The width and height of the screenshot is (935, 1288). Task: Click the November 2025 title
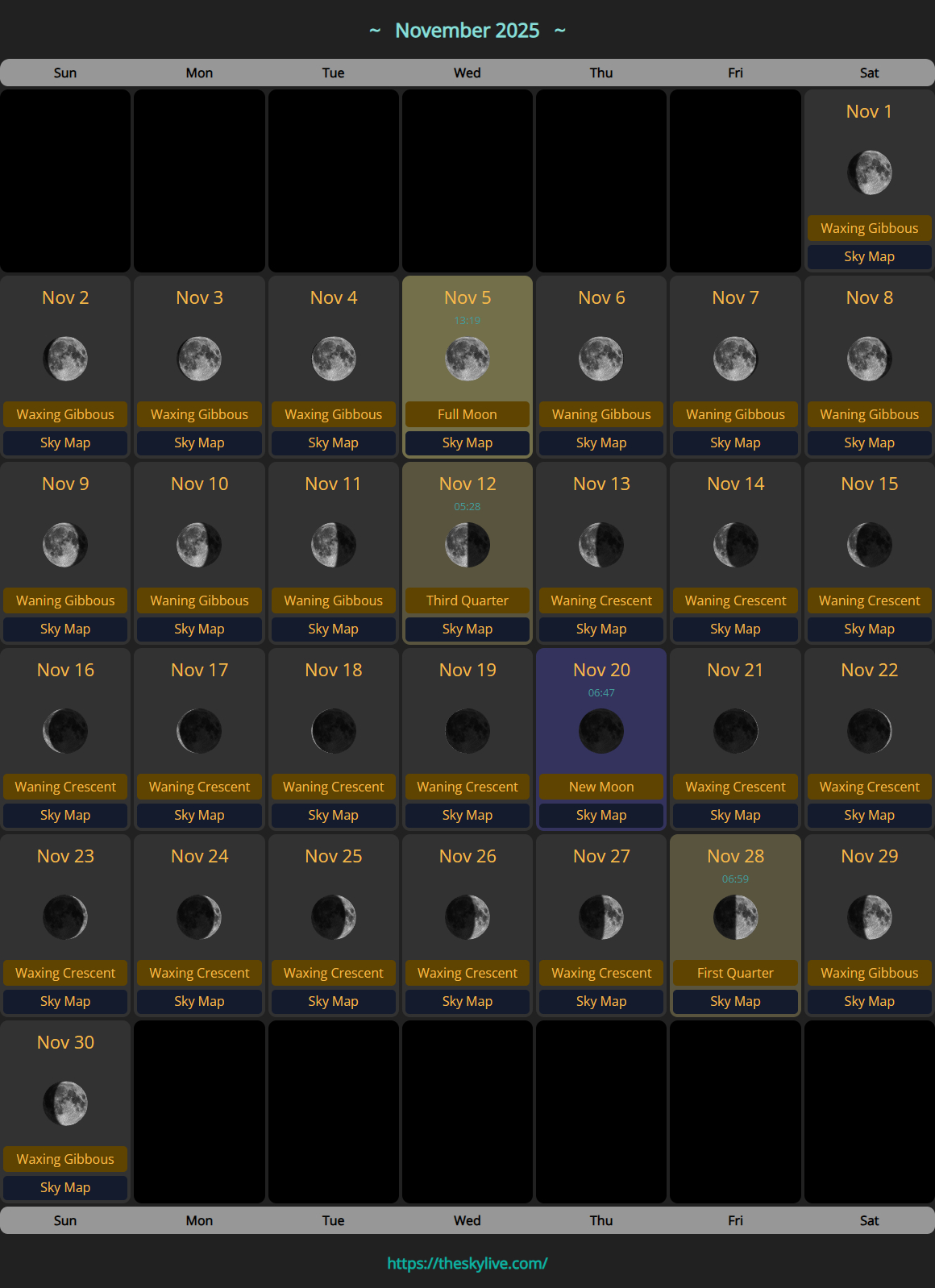pos(467,31)
